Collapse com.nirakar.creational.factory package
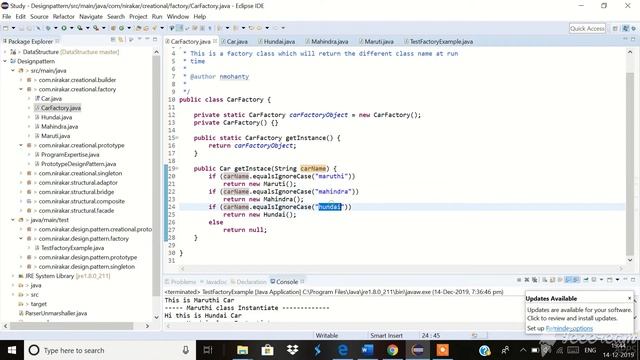This screenshot has height=360, width=640. pos(21,89)
